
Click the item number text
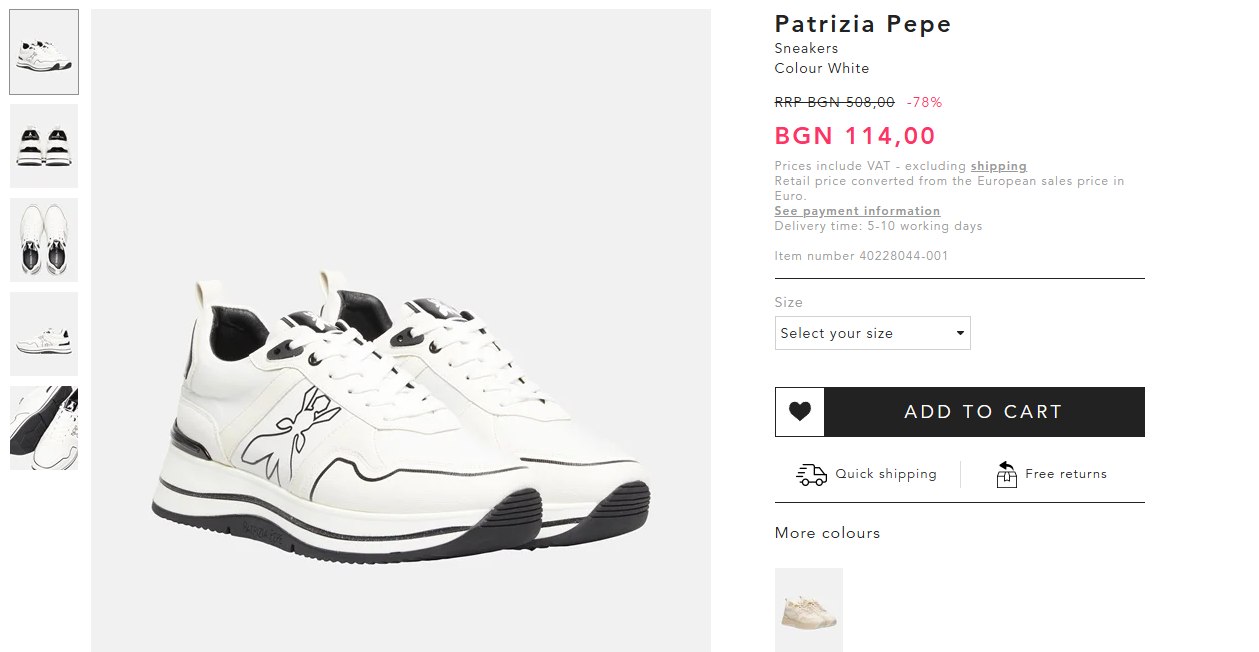(861, 256)
